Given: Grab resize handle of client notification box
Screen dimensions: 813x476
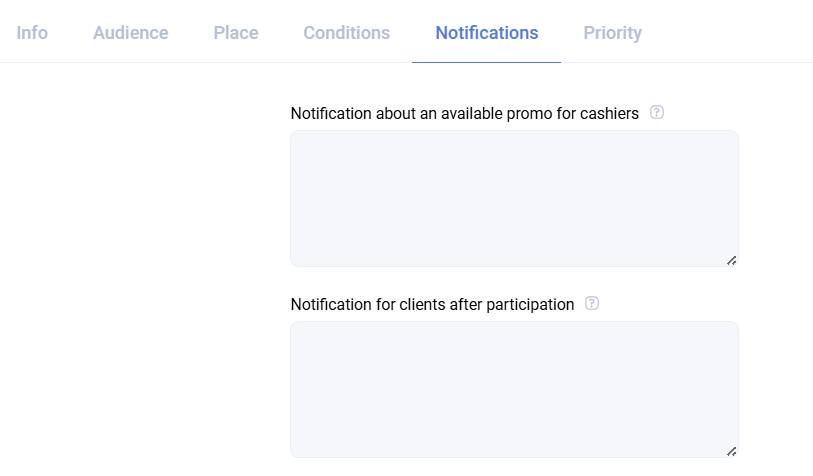Looking at the screenshot, I should 732,451.
